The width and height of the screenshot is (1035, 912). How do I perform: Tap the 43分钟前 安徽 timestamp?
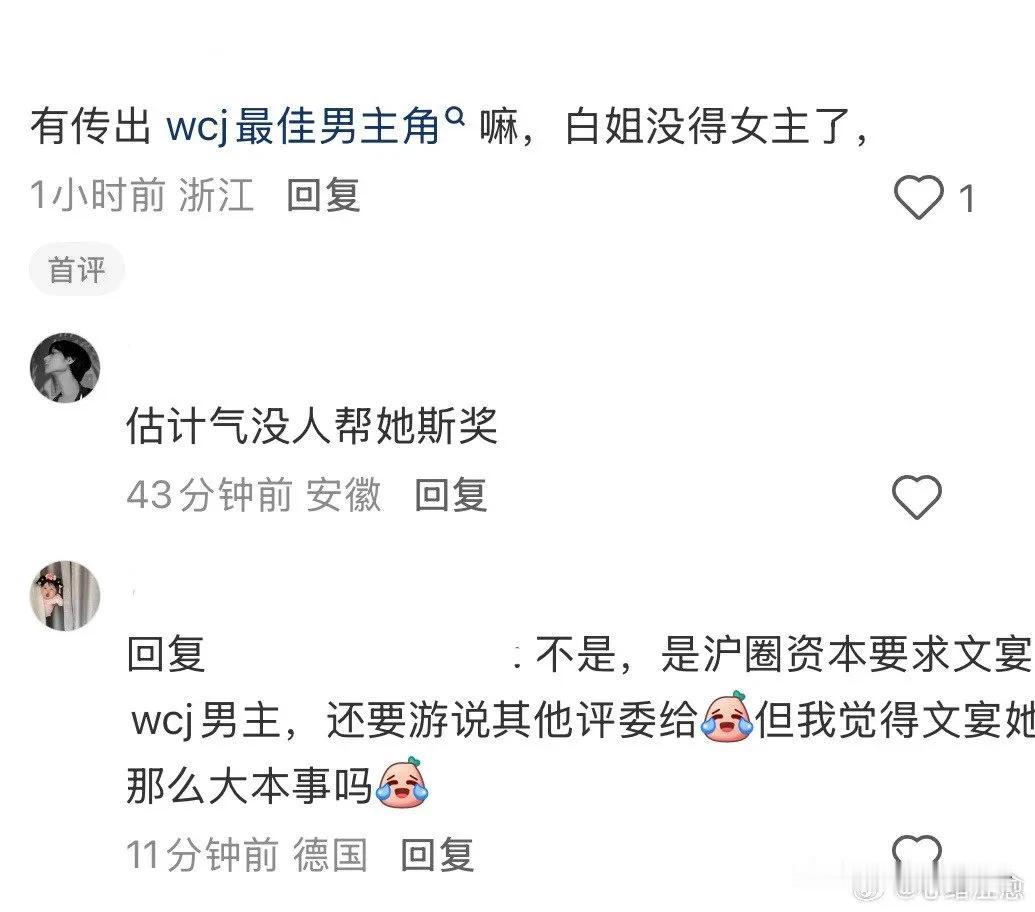pyautogui.click(x=254, y=496)
